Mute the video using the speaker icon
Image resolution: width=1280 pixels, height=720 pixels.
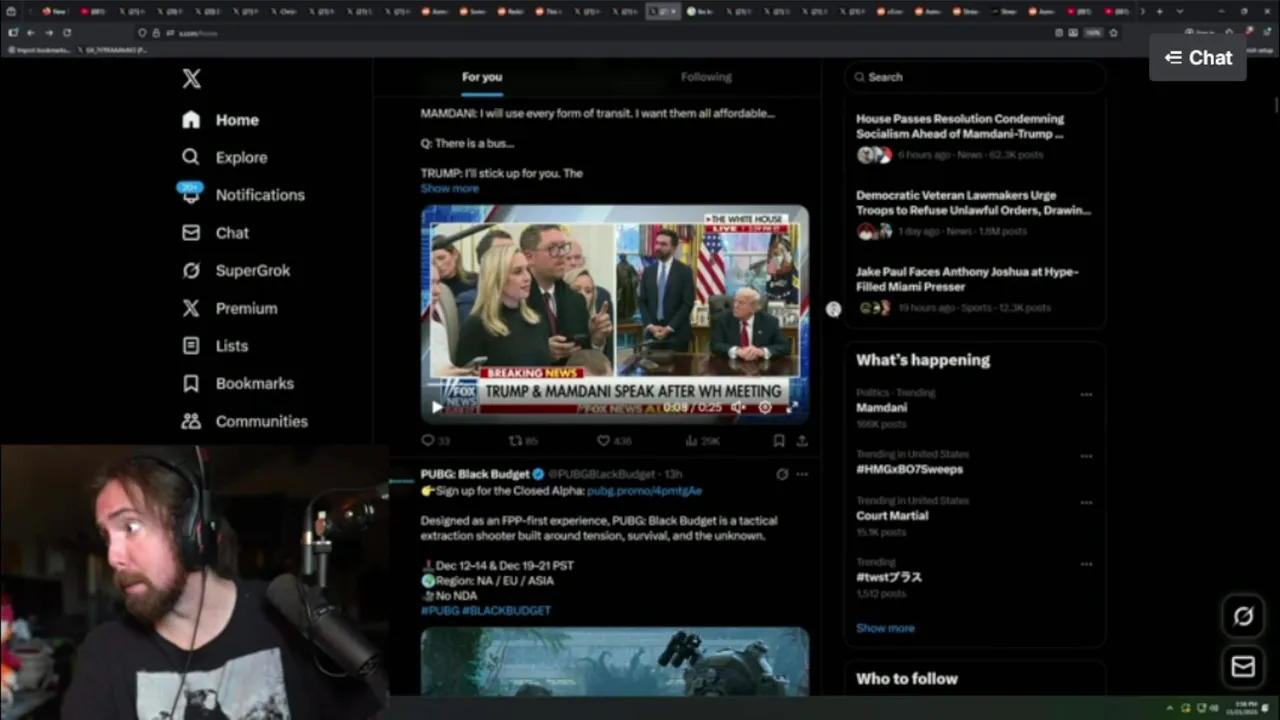[737, 407]
